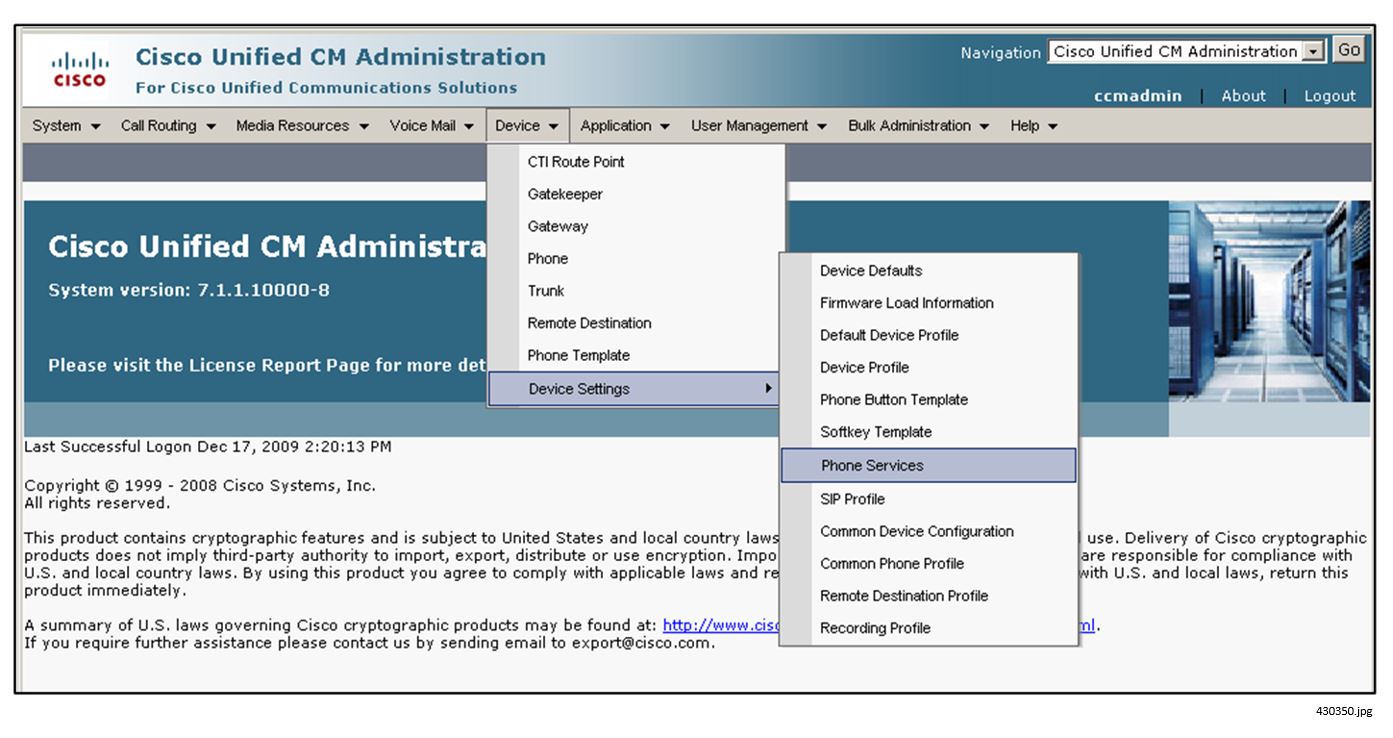Open the Help menu
Screen dimensions: 1393x738
coord(1034,126)
